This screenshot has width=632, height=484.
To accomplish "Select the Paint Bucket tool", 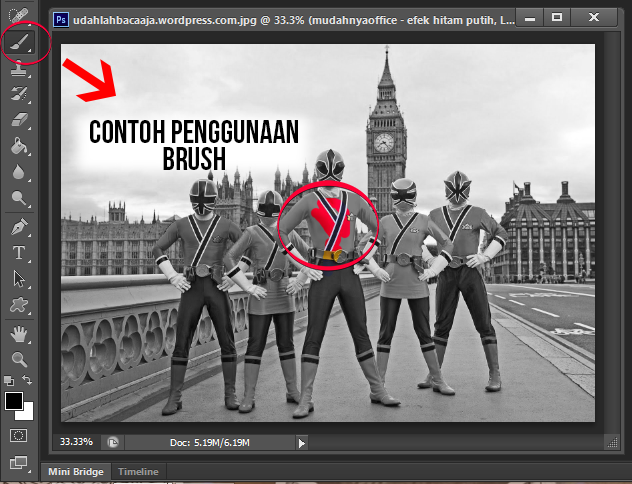I will pos(19,146).
